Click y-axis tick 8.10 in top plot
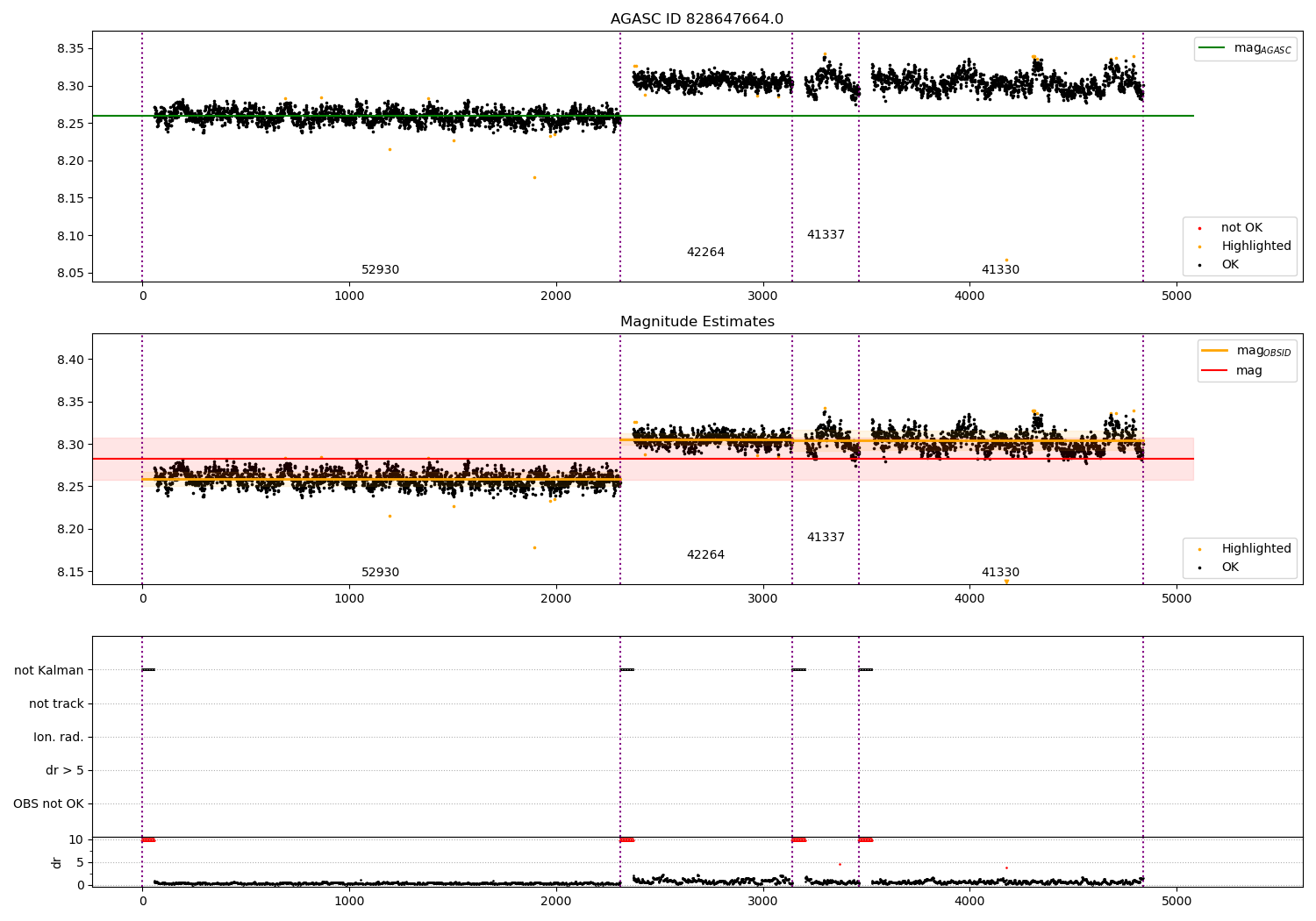The width and height of the screenshot is (1316, 921). 69,236
